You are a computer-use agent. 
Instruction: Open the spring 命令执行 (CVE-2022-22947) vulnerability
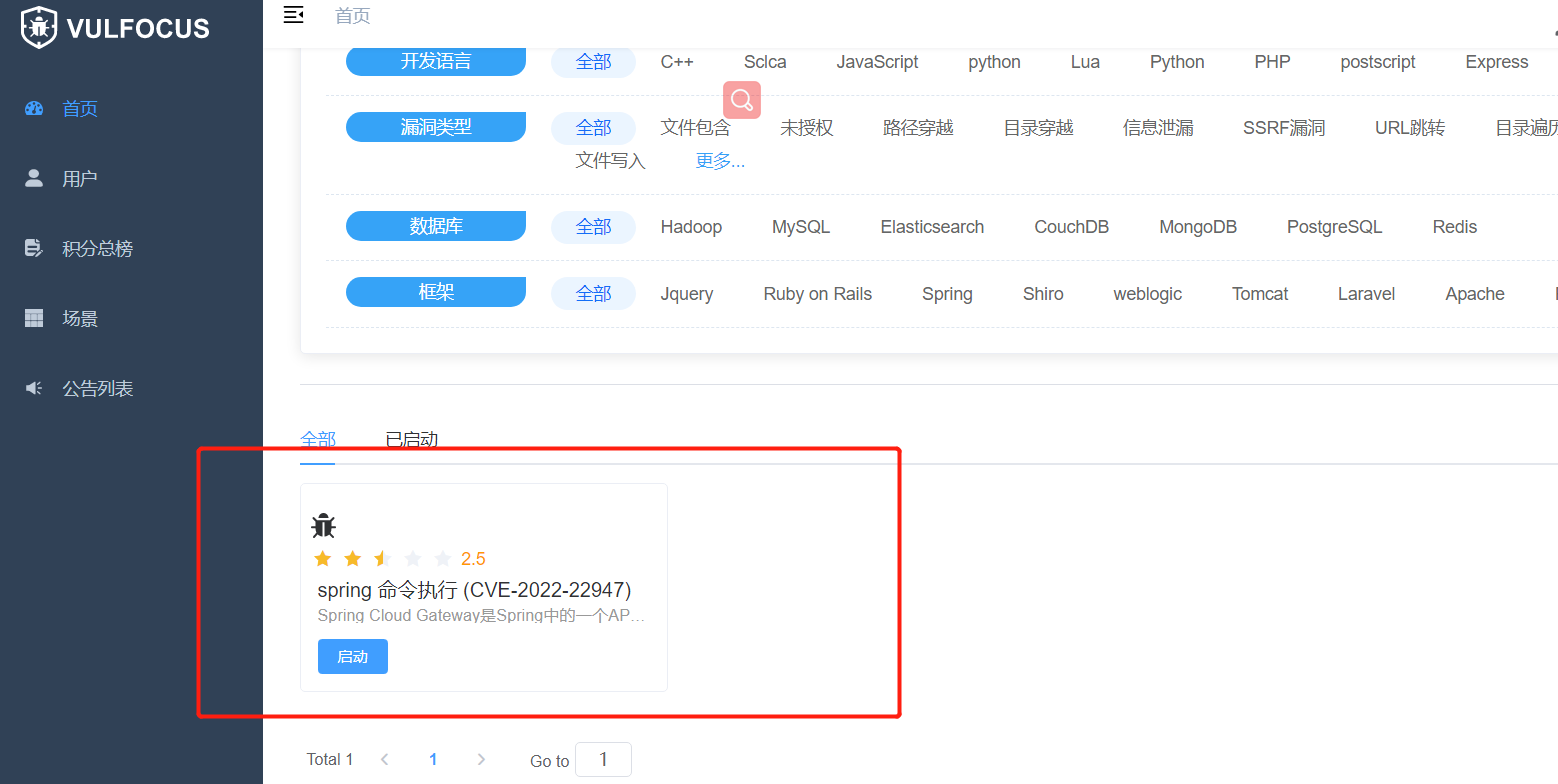pos(473,590)
